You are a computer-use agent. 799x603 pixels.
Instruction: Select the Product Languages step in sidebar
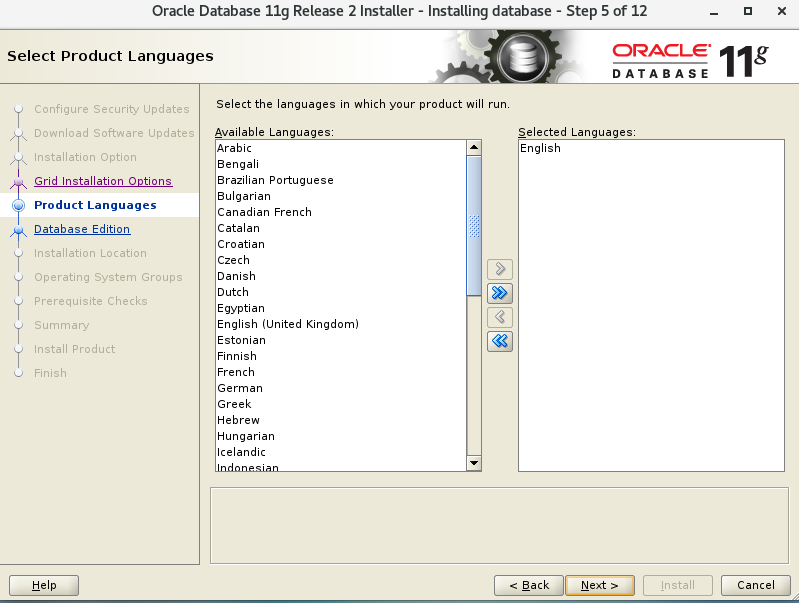click(x=95, y=205)
